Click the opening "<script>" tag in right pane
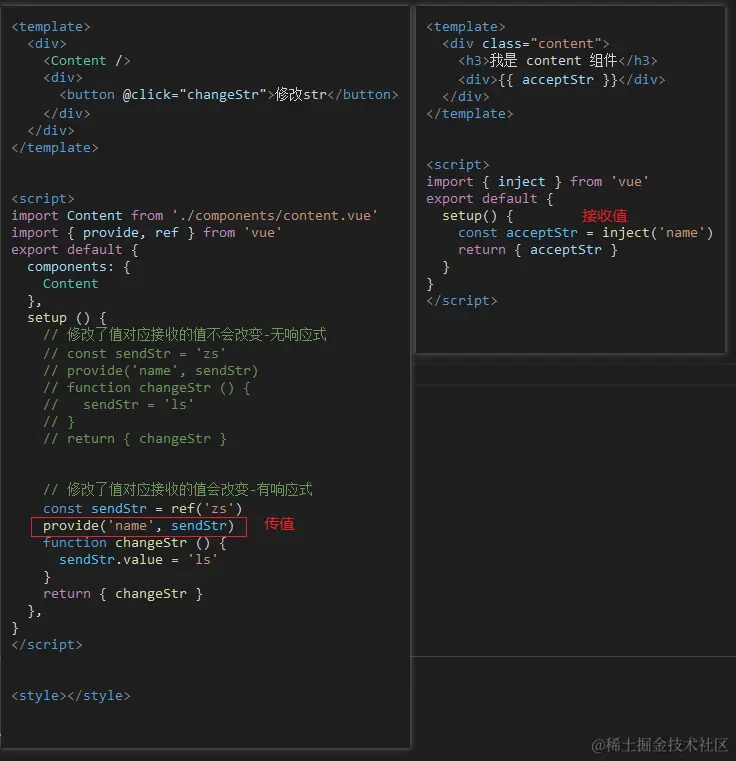736x761 pixels. point(458,165)
